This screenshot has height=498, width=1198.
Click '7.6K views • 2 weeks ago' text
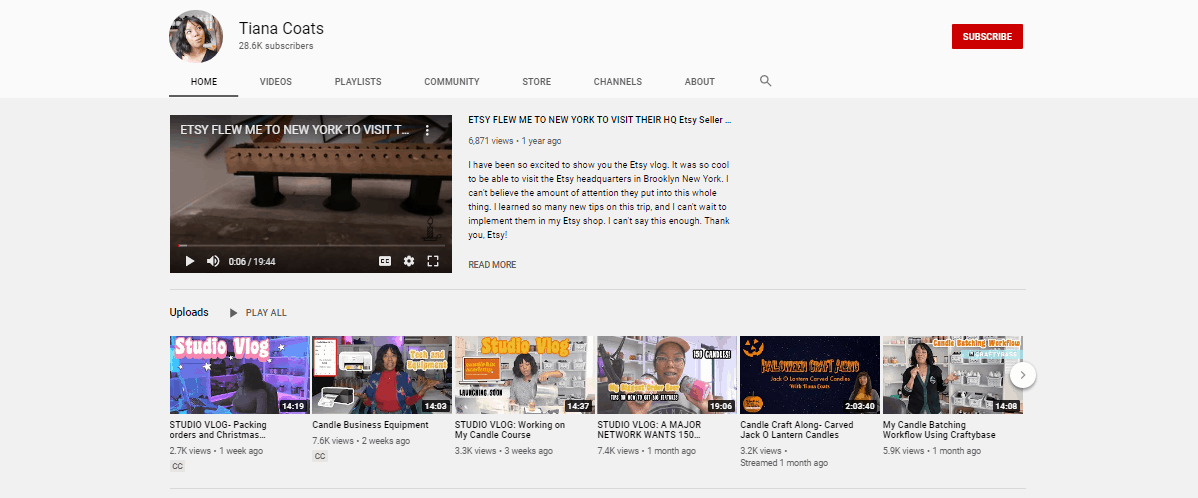coord(361,441)
